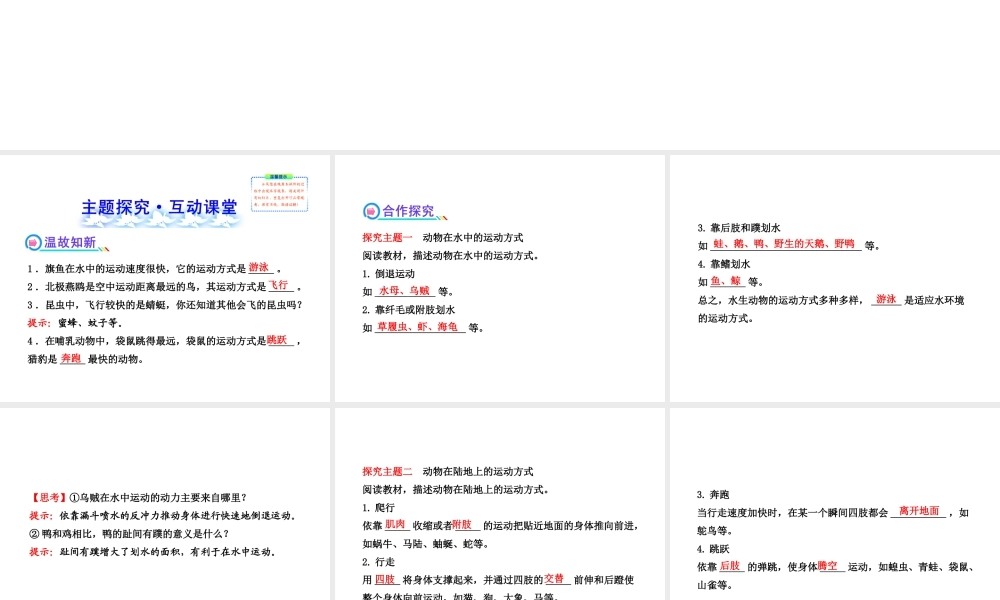
Task: Click the item 3. 奔跑
Action: [713, 495]
